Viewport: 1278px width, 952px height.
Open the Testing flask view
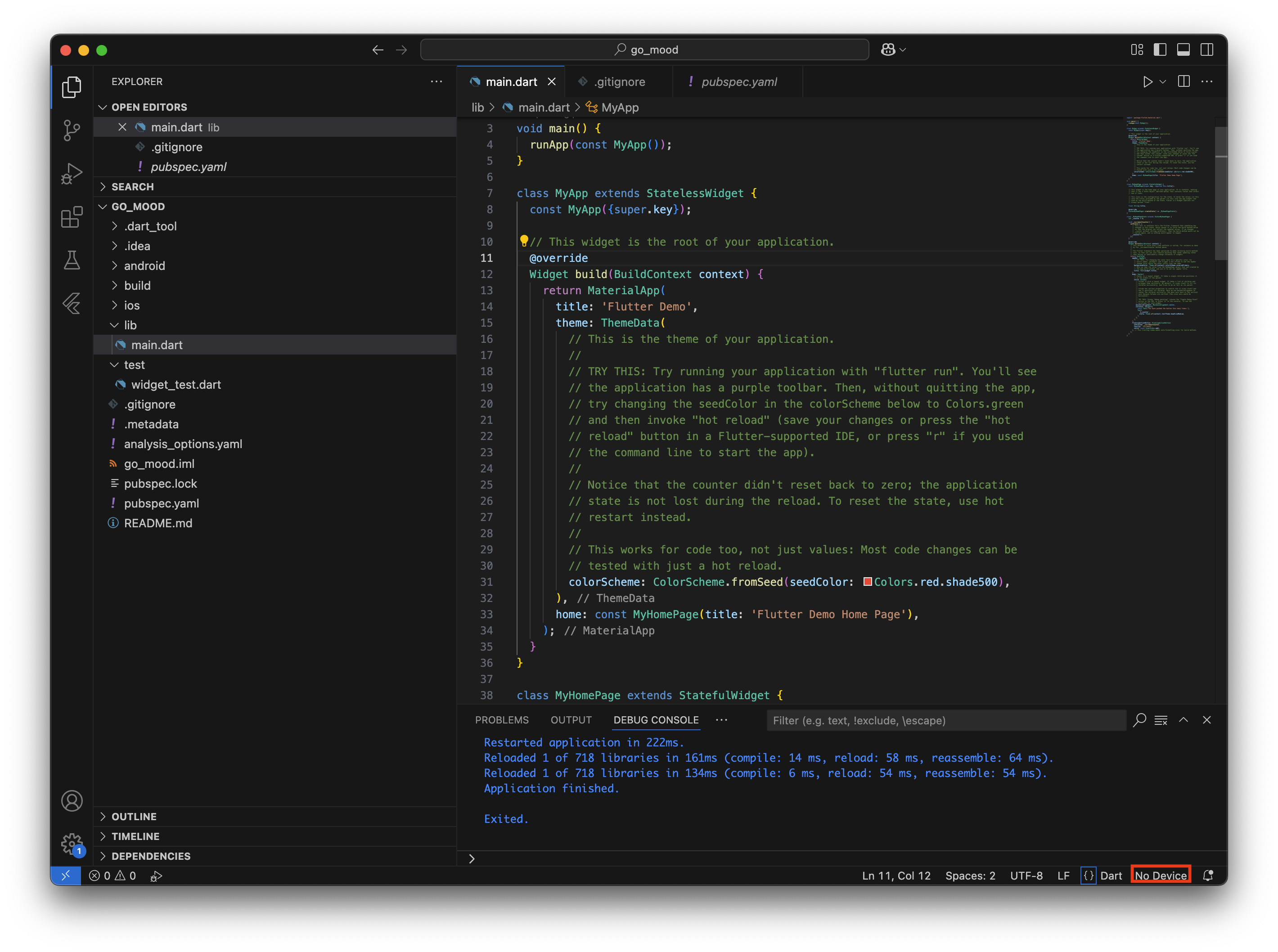click(72, 260)
